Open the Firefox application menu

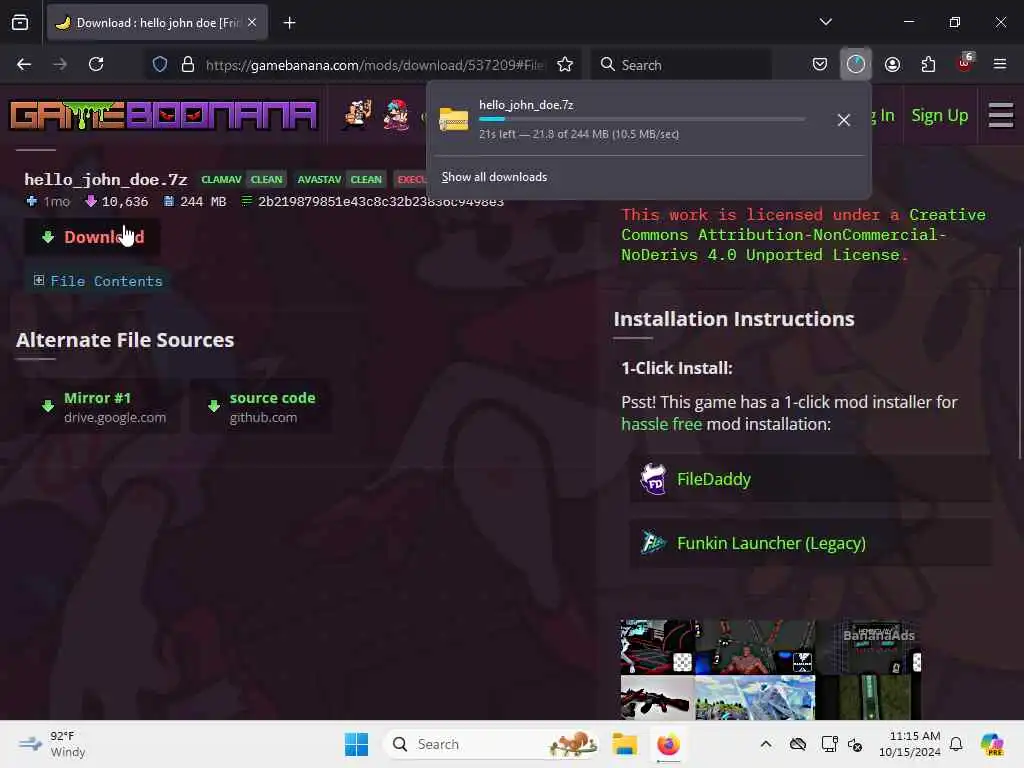point(1000,65)
